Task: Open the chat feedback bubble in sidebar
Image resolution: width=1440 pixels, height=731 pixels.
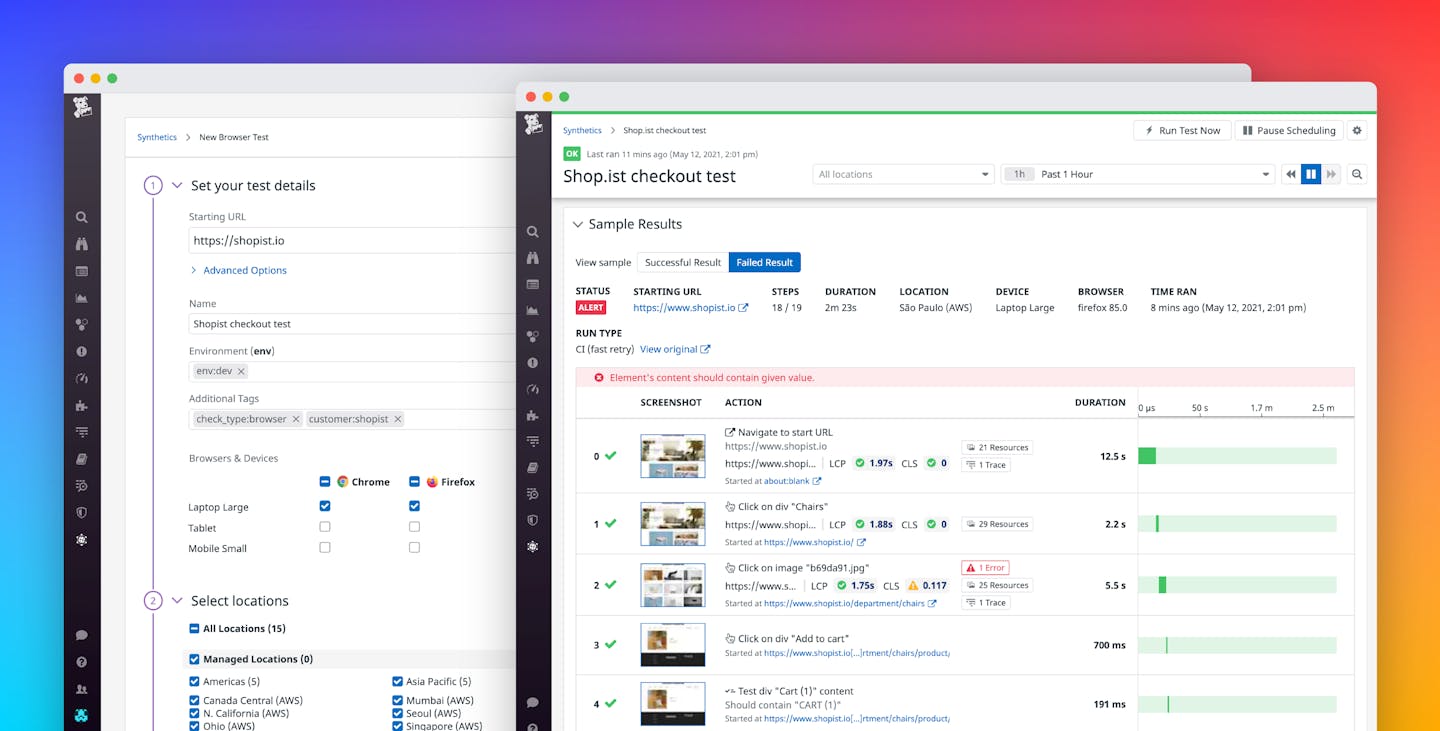Action: click(532, 701)
